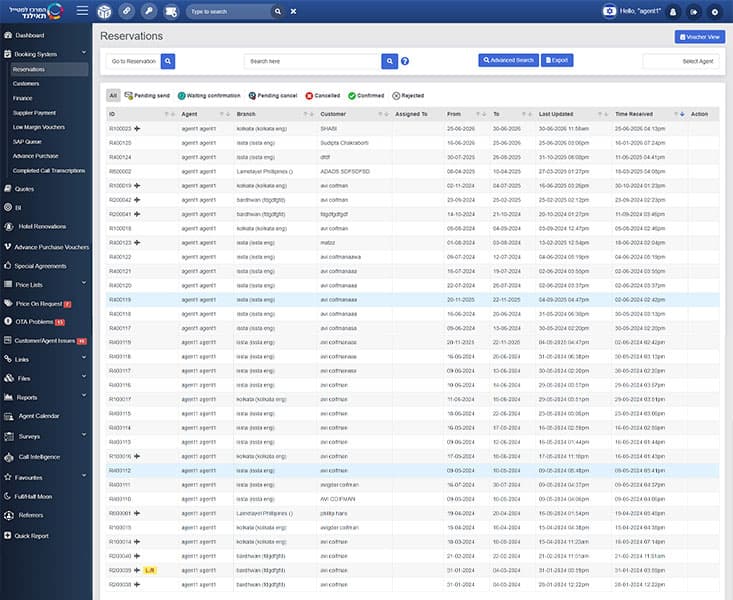The image size is (733, 600).
Task: Open the dice cube icon in the top bar
Action: (x=104, y=11)
